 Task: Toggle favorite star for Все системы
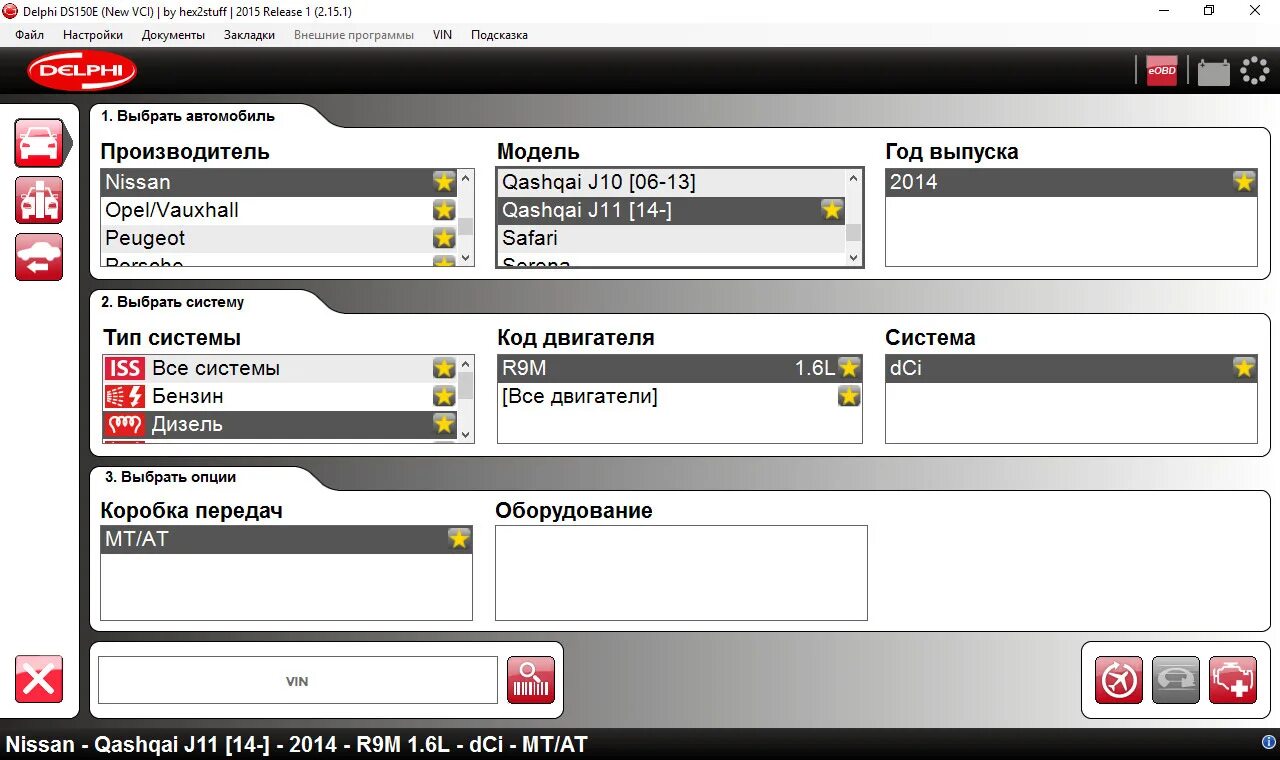[444, 368]
